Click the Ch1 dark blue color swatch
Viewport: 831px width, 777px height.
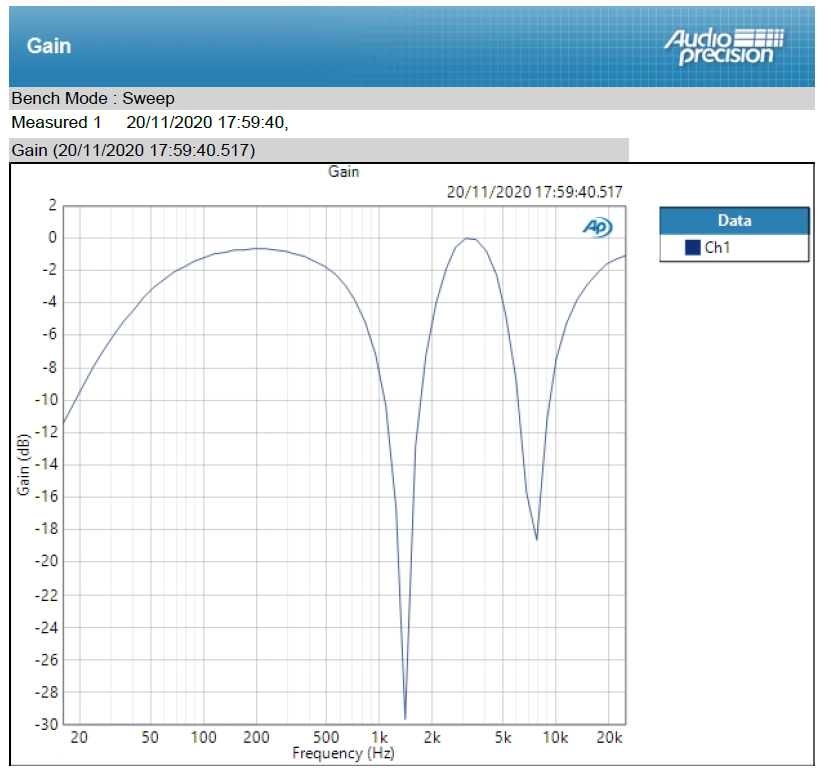point(692,248)
